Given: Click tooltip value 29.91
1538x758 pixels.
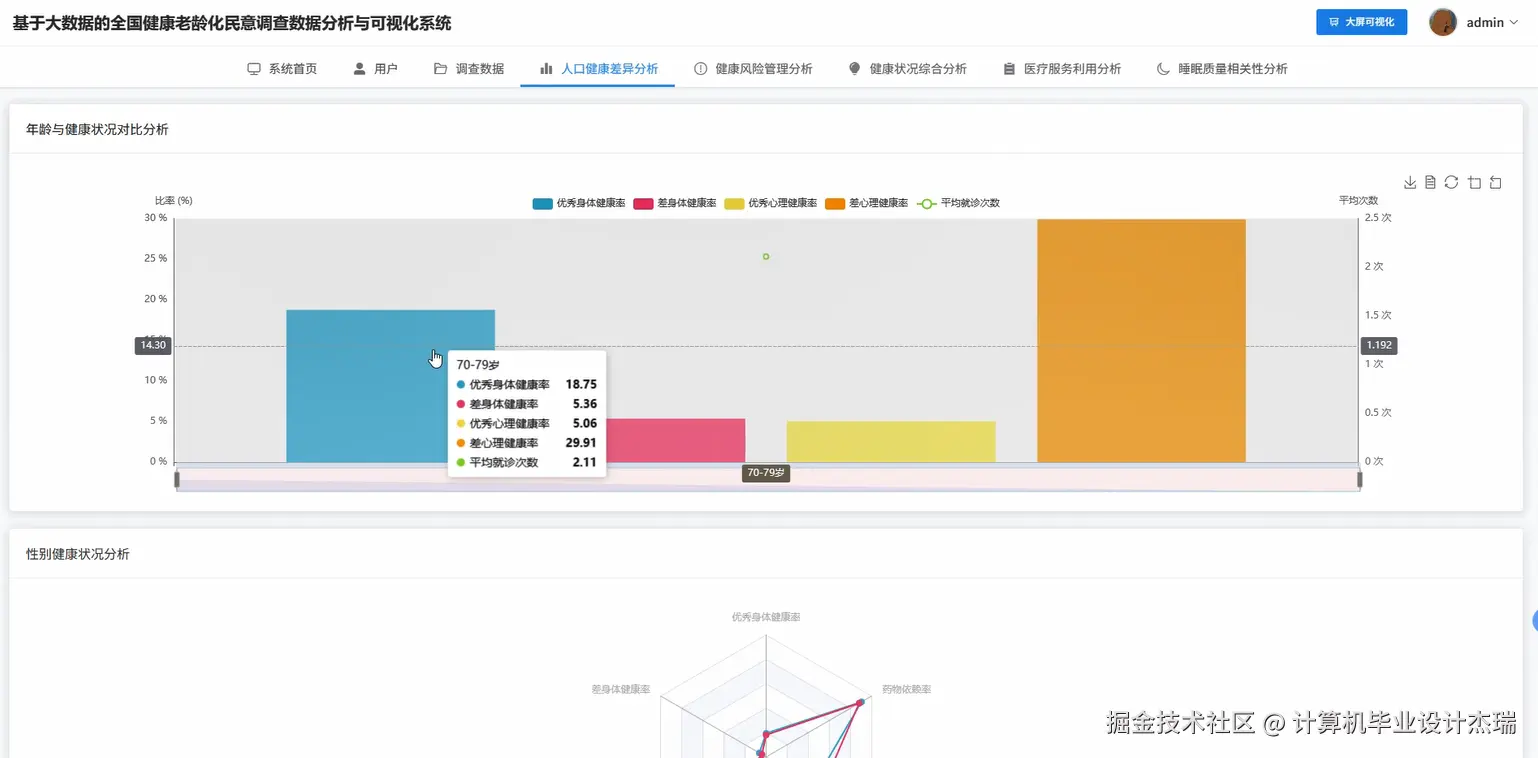Looking at the screenshot, I should click(x=581, y=443).
